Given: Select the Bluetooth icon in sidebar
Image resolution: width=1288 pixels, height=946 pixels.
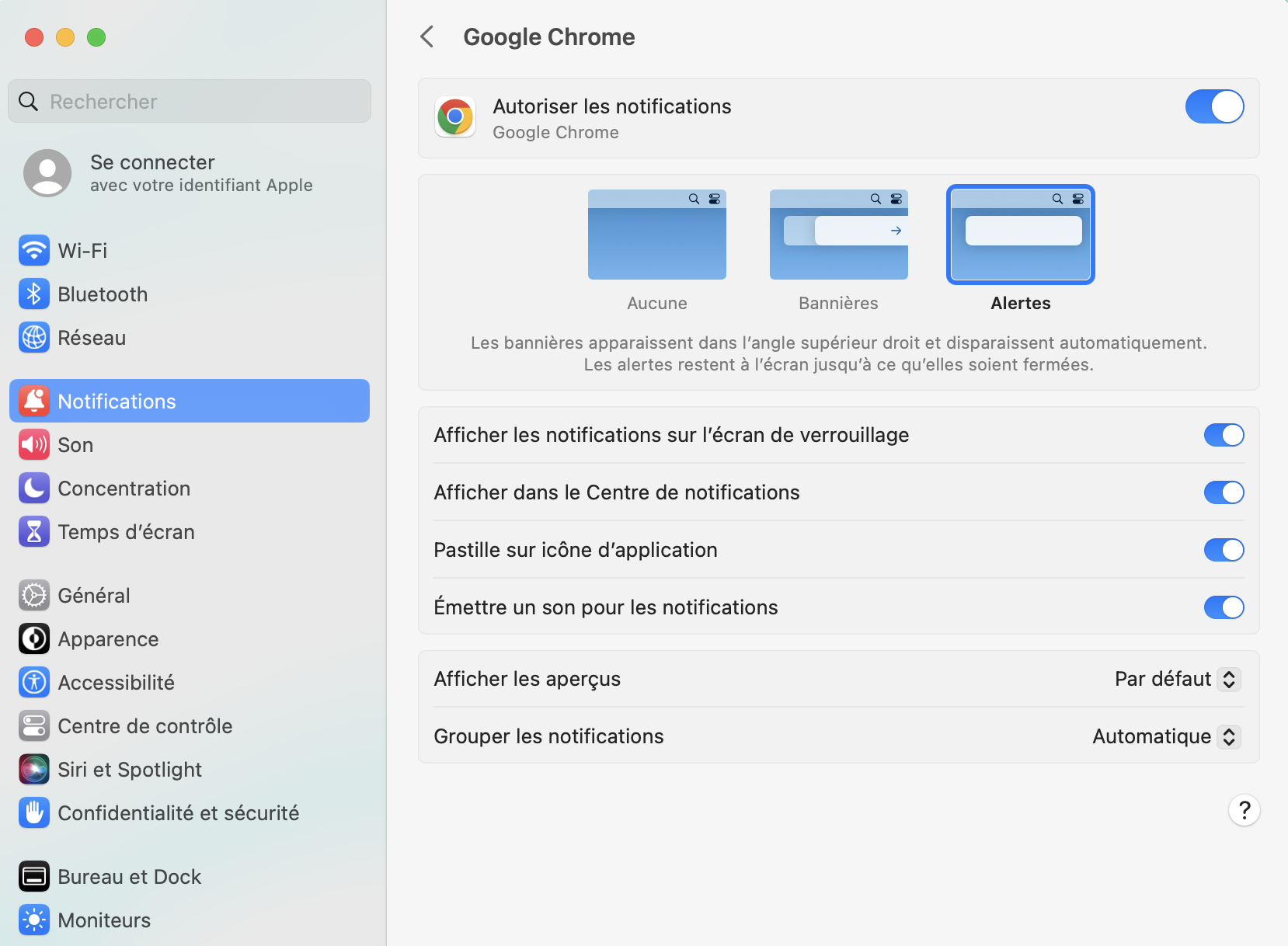Looking at the screenshot, I should pos(34,294).
